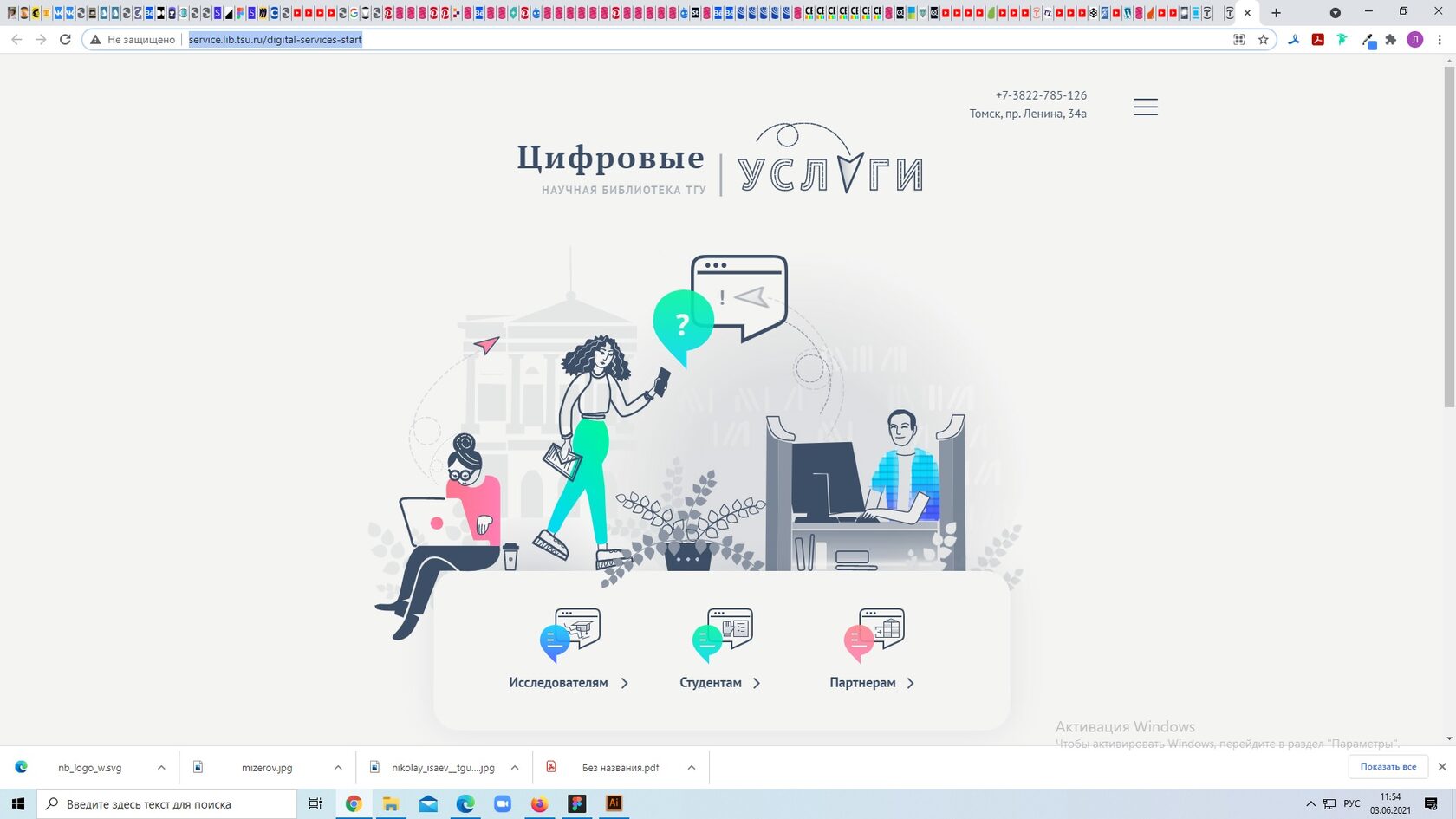Bookmark this page with the star
This screenshot has height=819, width=1456.
point(1263,39)
